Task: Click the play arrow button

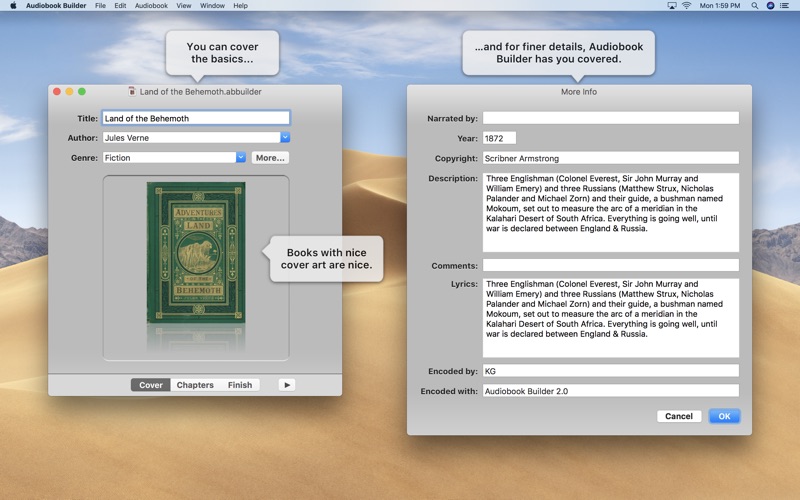Action: click(287, 385)
